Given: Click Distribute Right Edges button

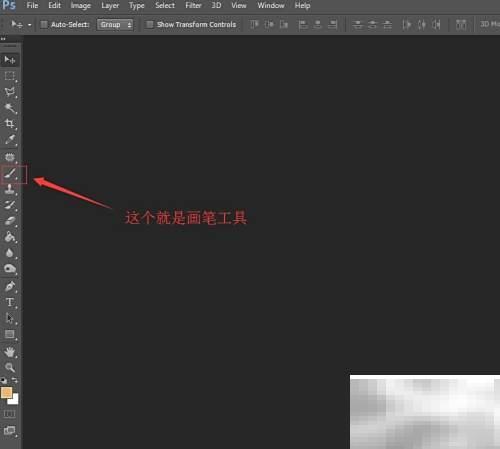Looking at the screenshot, I should pos(436,24).
